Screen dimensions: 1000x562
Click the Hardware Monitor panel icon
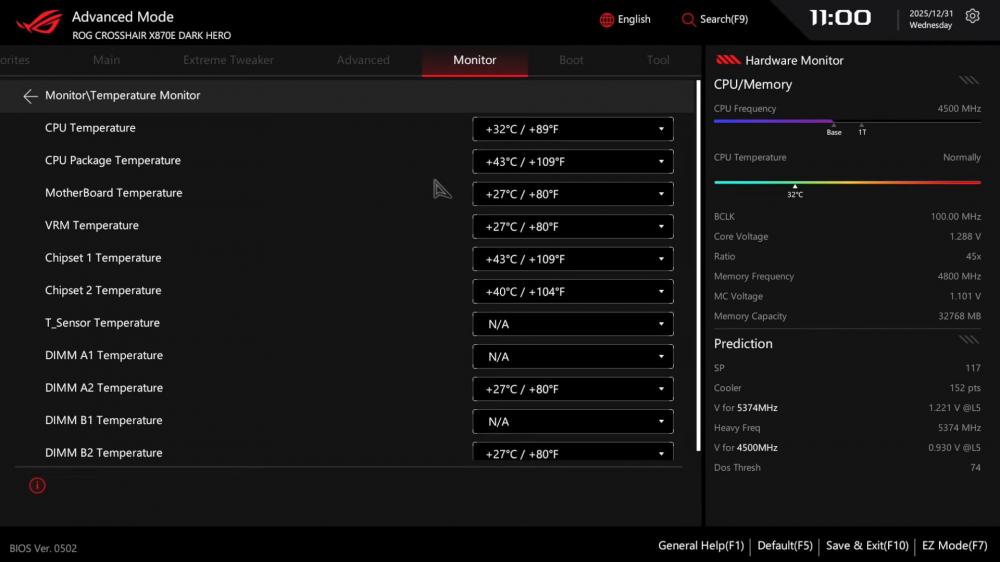point(728,60)
